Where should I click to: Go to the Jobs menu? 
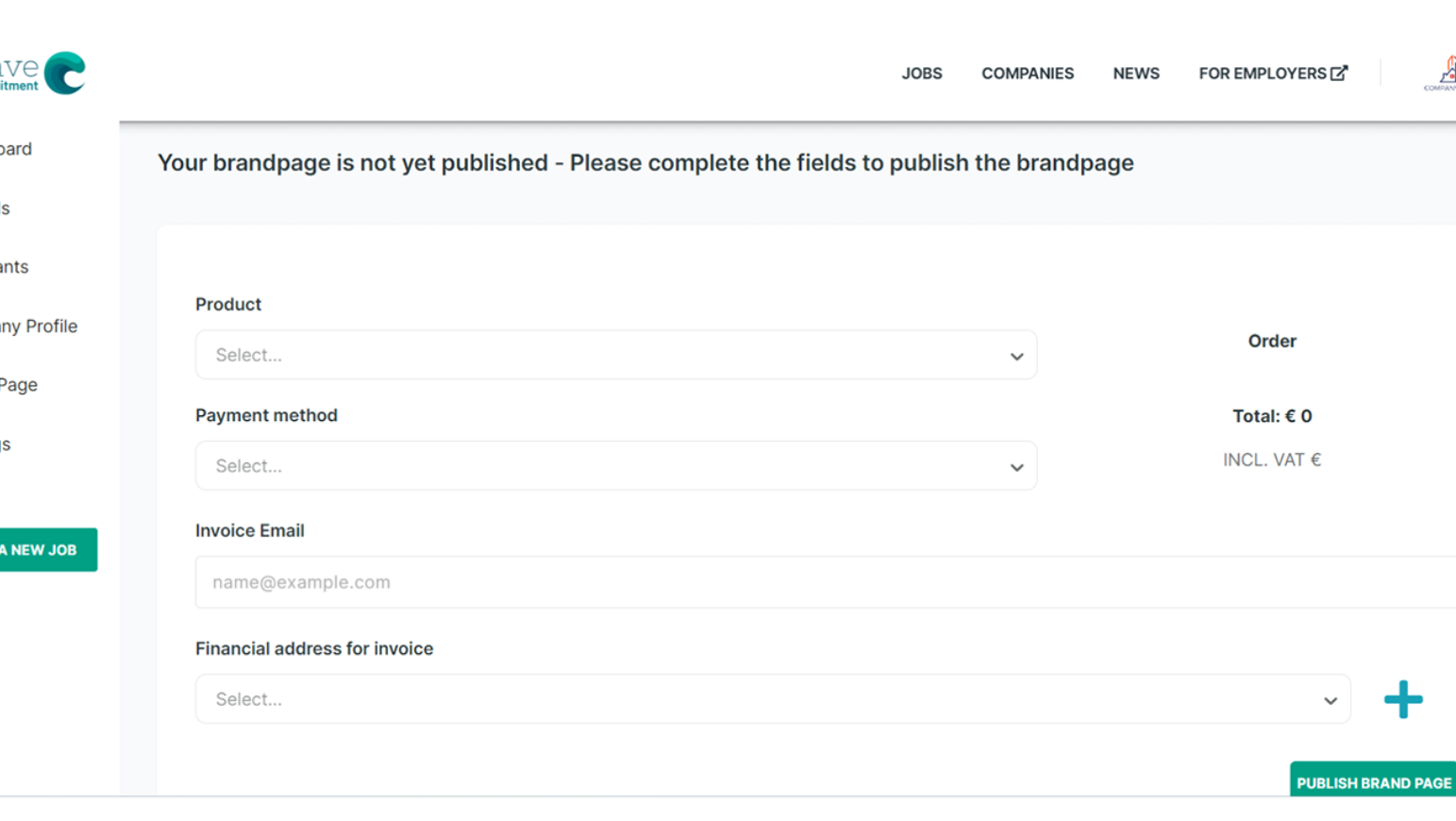[x=922, y=74]
